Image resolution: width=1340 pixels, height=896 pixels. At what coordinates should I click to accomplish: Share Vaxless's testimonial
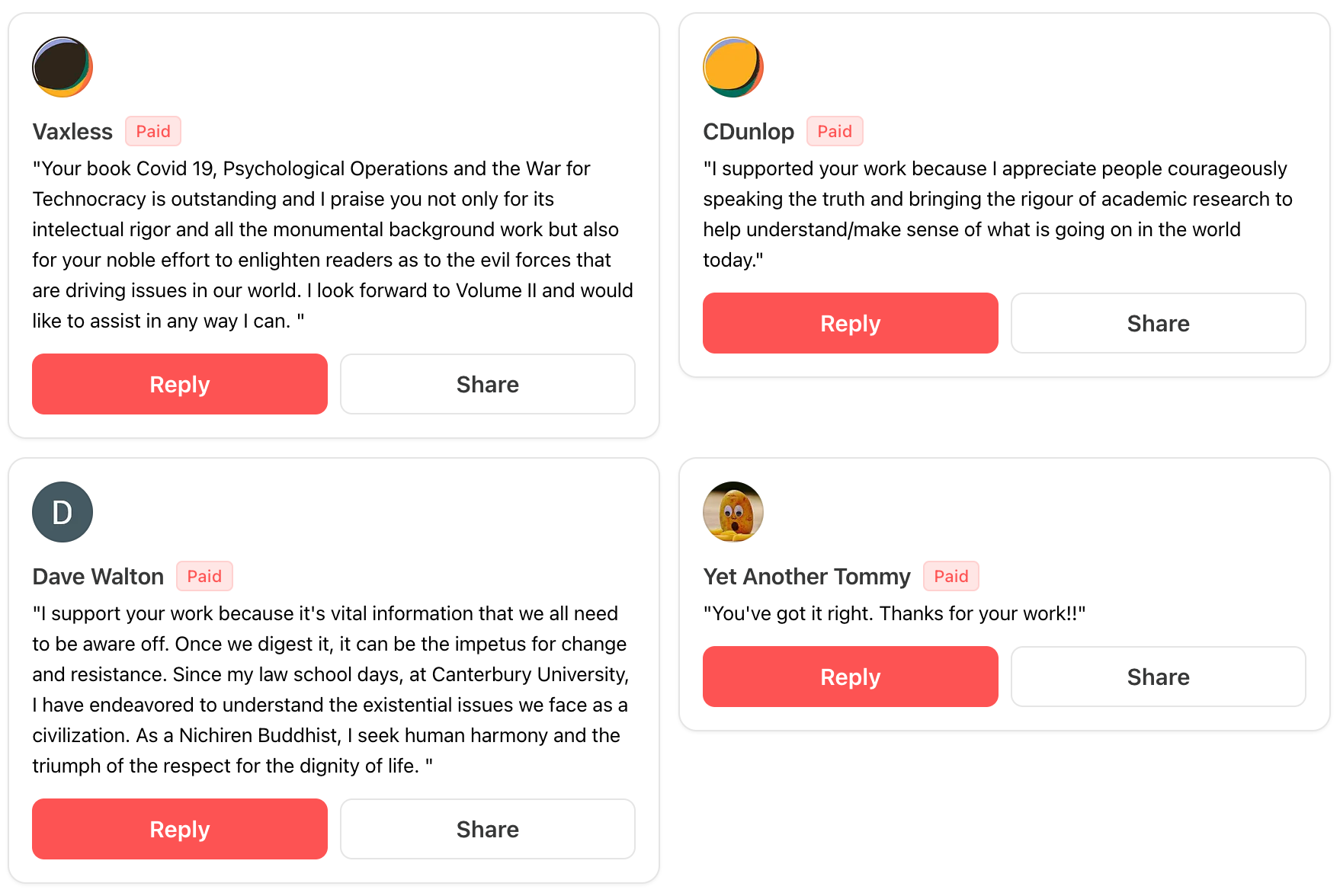click(x=487, y=384)
